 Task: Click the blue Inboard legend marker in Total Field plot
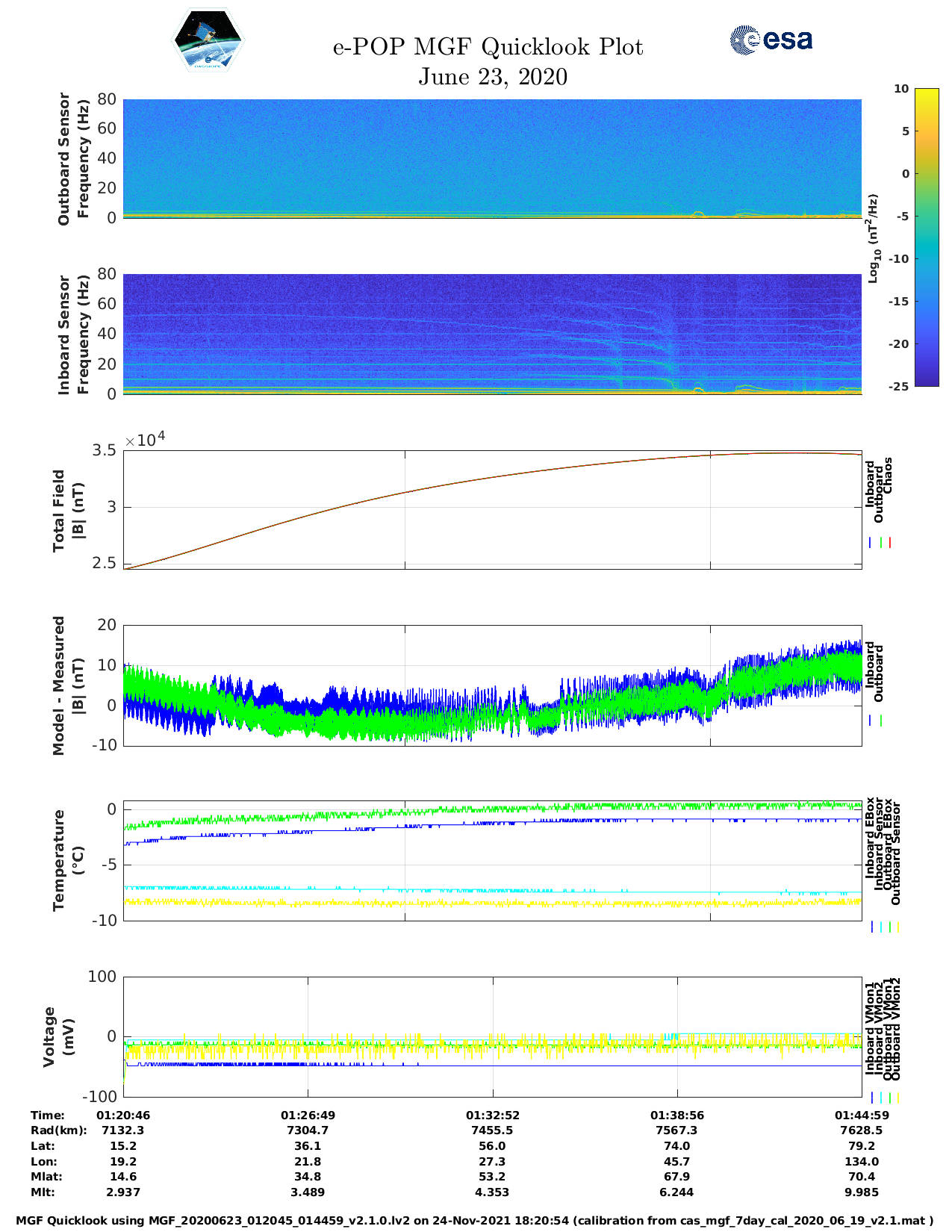871,543
